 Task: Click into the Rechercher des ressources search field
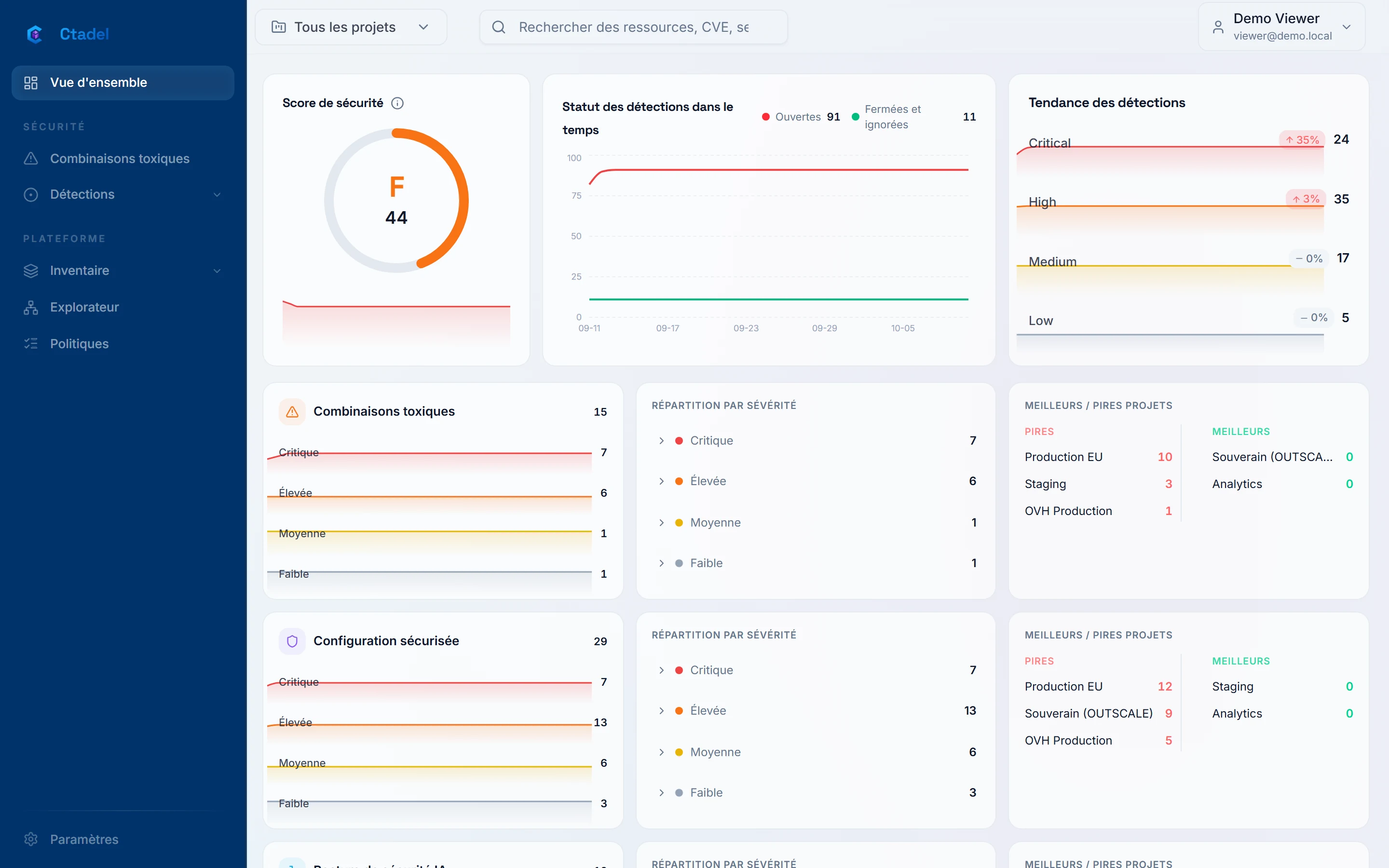click(633, 27)
